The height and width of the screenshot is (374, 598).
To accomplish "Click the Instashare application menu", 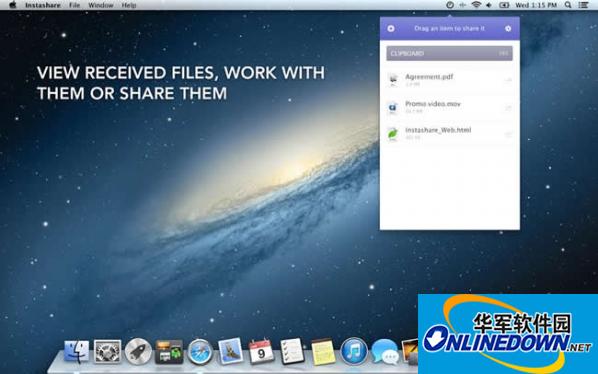I will point(43,5).
